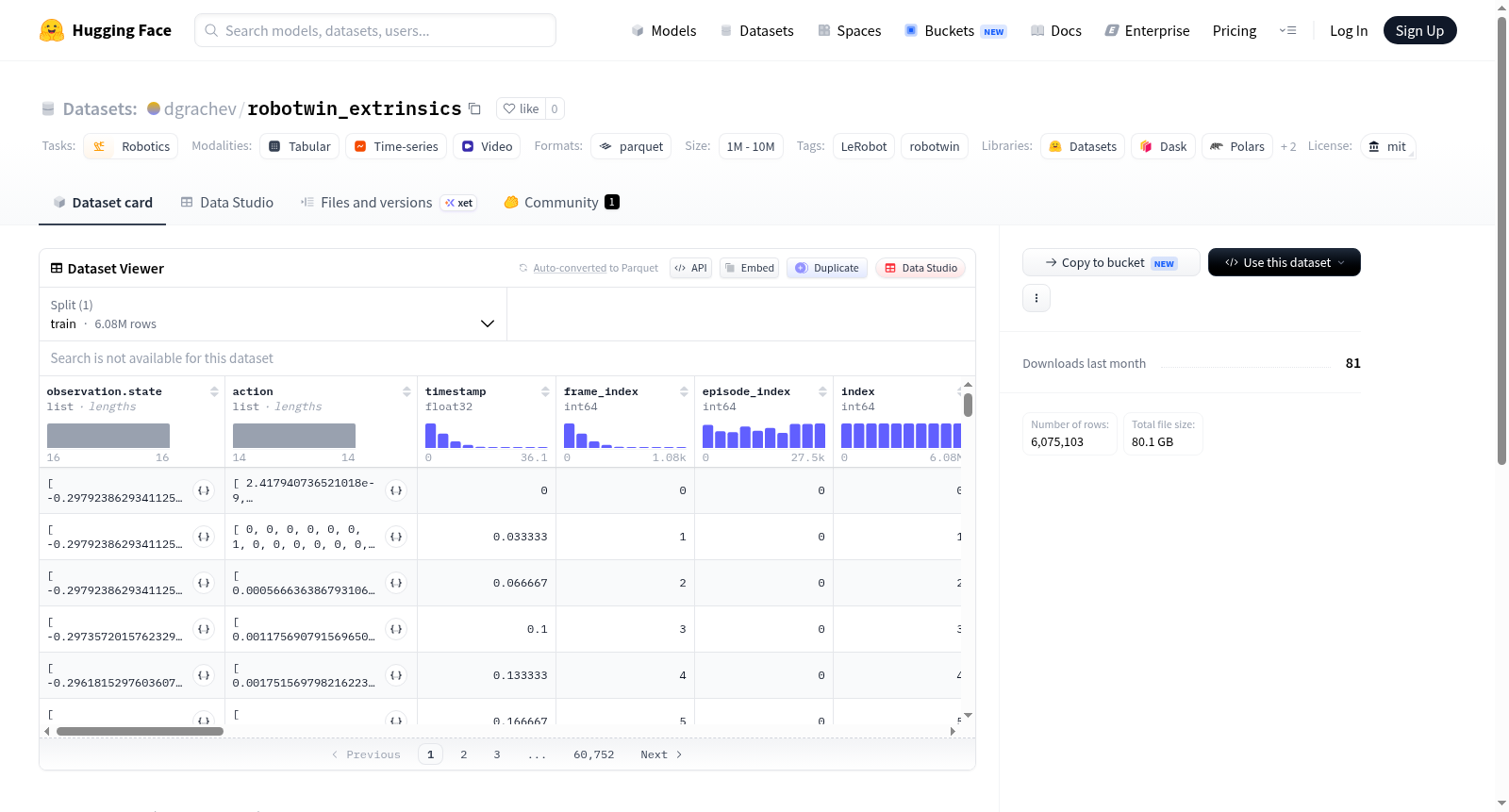The width and height of the screenshot is (1509, 812).
Task: Go to Datasets in the top navigation
Action: tap(757, 30)
